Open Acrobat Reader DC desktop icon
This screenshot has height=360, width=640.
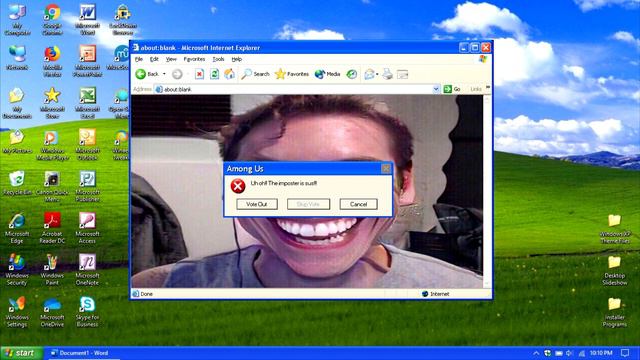click(52, 229)
